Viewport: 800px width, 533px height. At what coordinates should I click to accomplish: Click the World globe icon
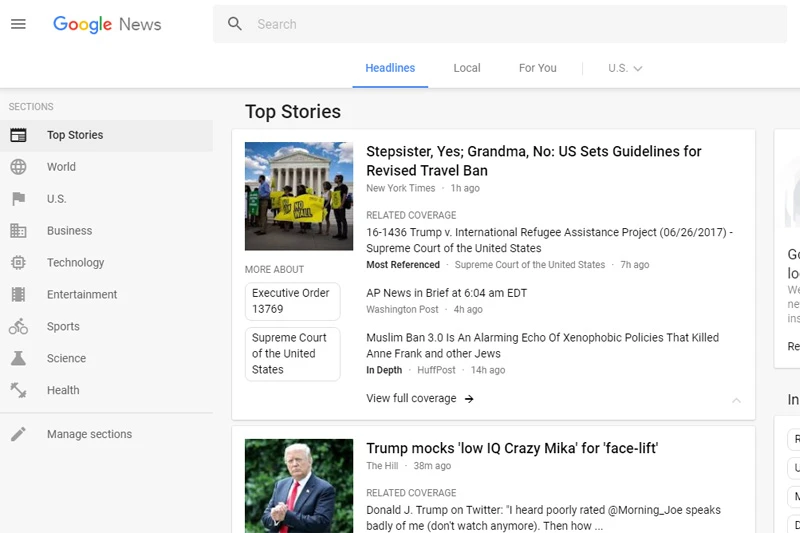(x=18, y=167)
